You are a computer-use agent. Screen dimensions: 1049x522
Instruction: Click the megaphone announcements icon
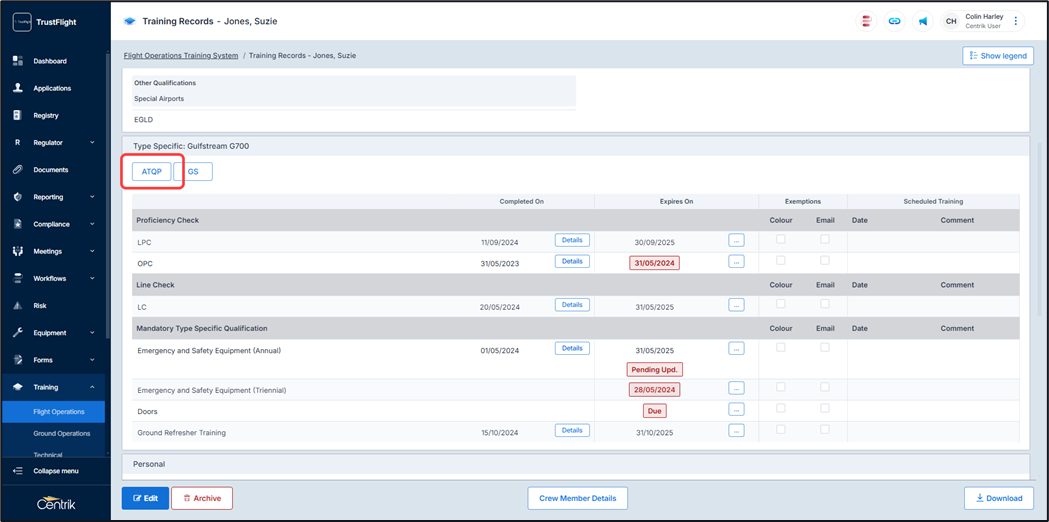point(922,21)
